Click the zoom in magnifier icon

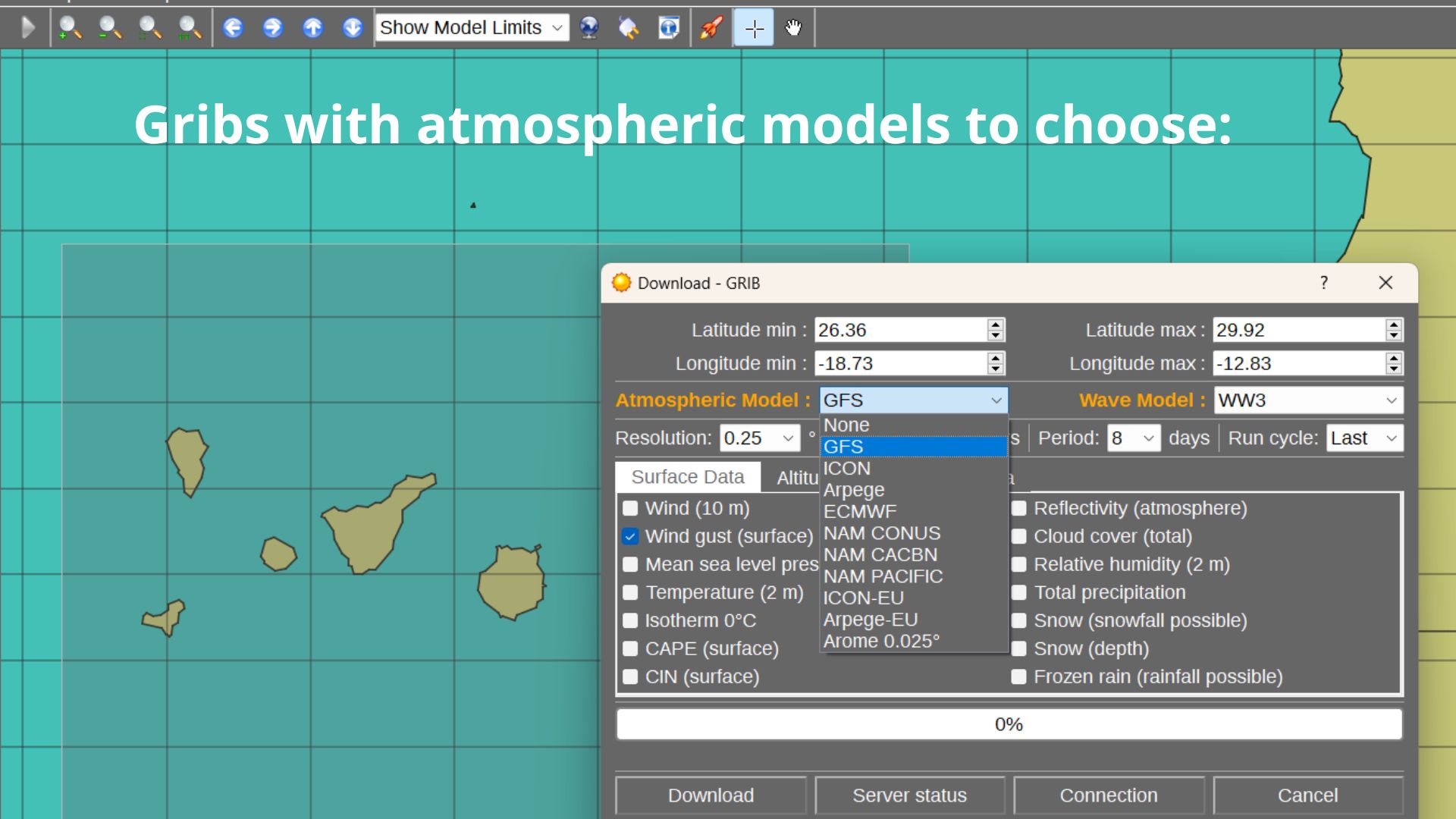tap(70, 28)
